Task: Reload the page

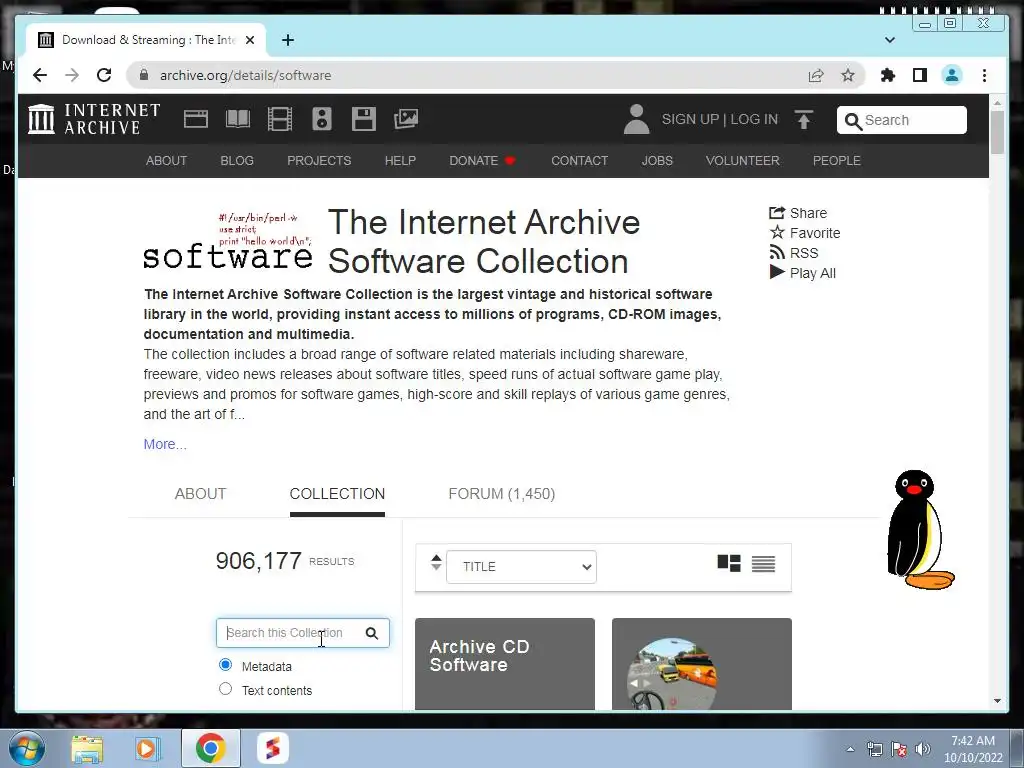Action: (x=104, y=75)
